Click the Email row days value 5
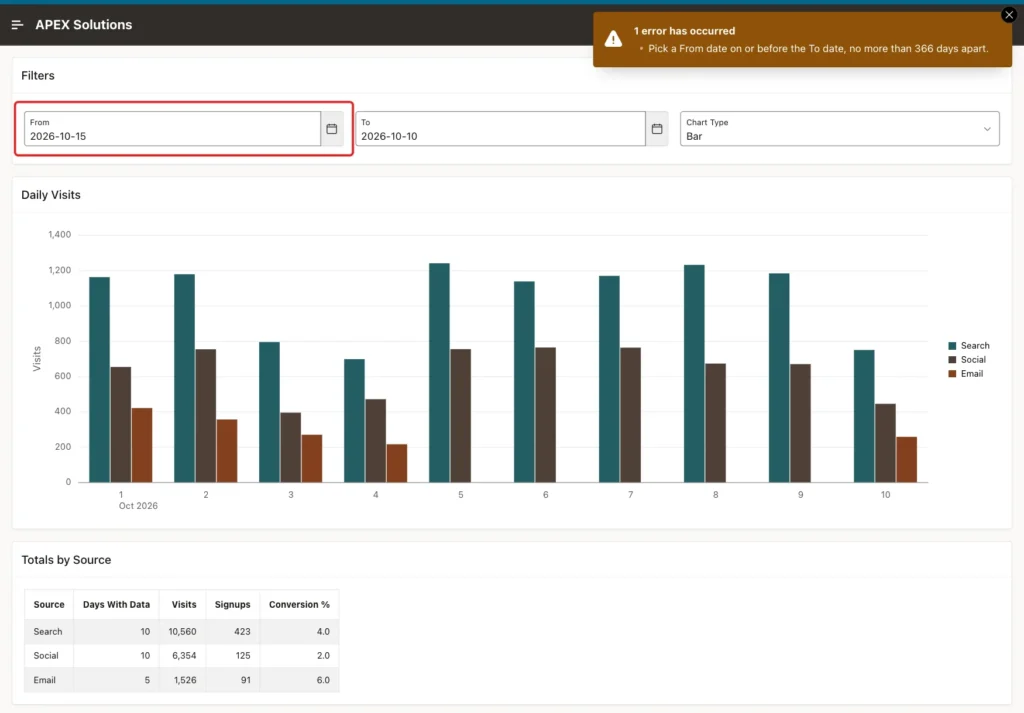This screenshot has height=713, width=1024. click(117, 680)
